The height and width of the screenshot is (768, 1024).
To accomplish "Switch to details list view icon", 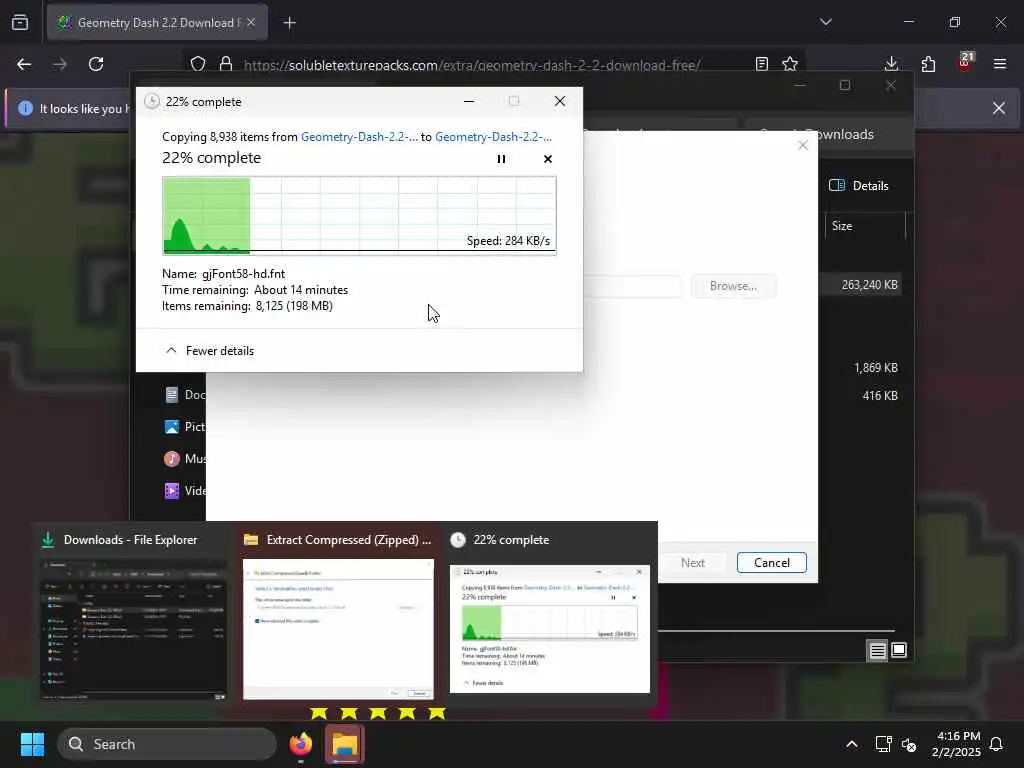I will [877, 650].
